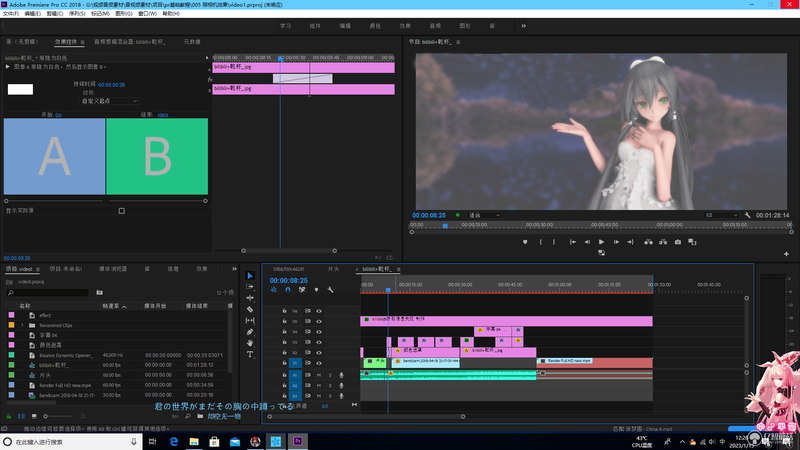Step back one frame
This screenshot has width=800, height=450.
point(587,242)
